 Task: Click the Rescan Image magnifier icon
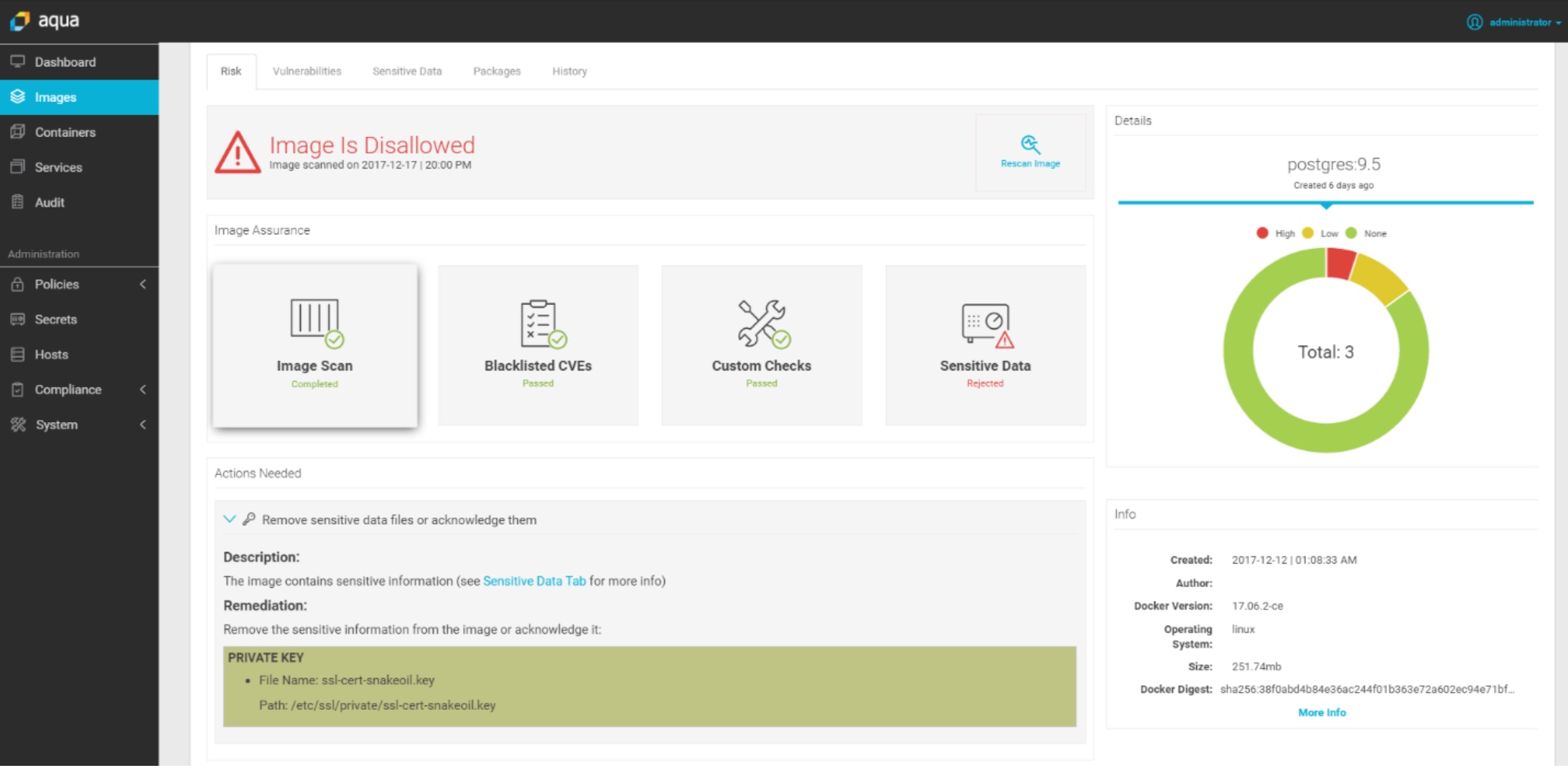pyautogui.click(x=1030, y=144)
